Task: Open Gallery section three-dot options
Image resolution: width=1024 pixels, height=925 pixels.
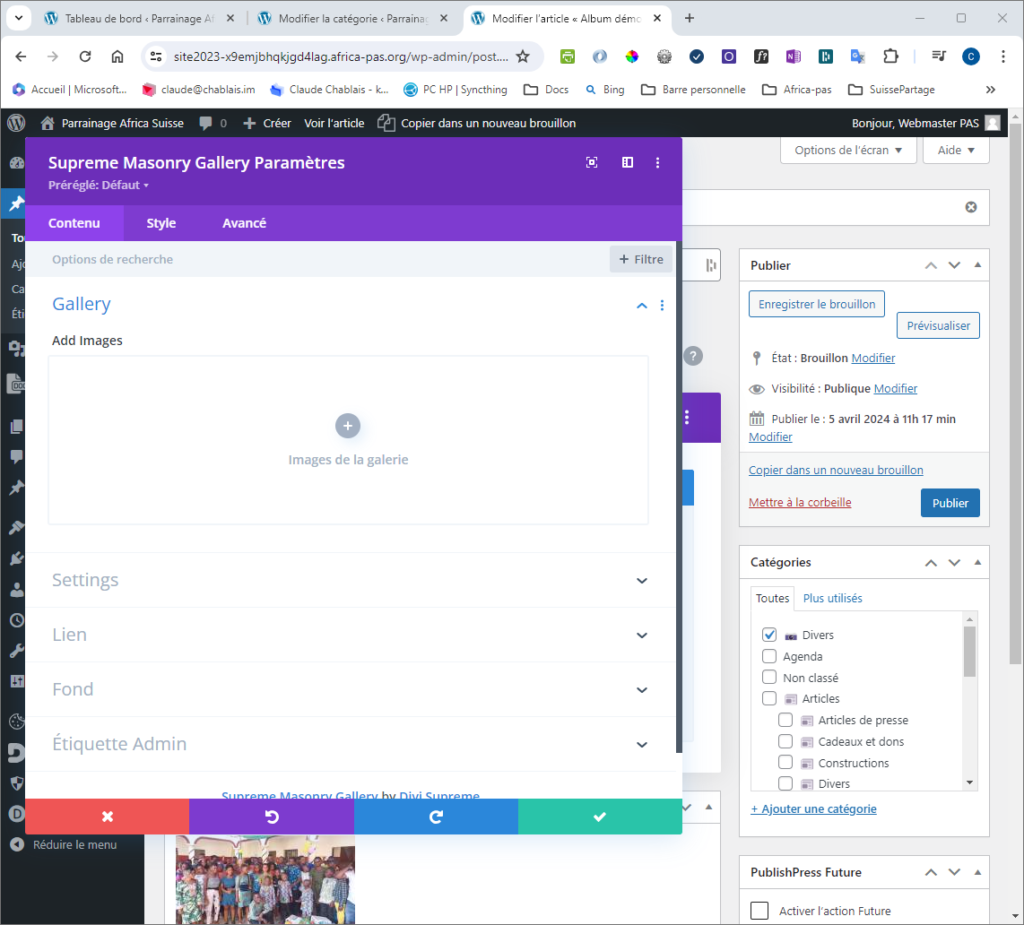Action: tap(662, 306)
